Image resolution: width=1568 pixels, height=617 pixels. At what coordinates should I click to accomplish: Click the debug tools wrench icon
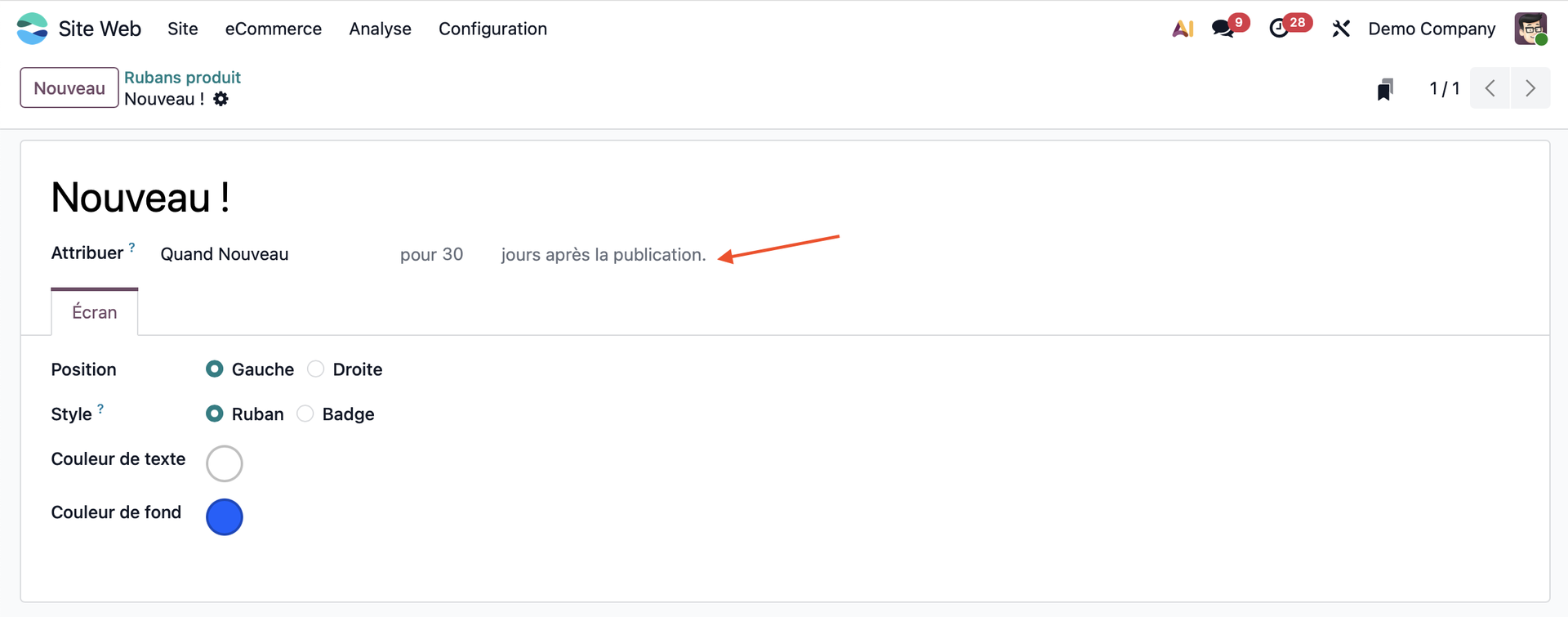tap(1341, 29)
